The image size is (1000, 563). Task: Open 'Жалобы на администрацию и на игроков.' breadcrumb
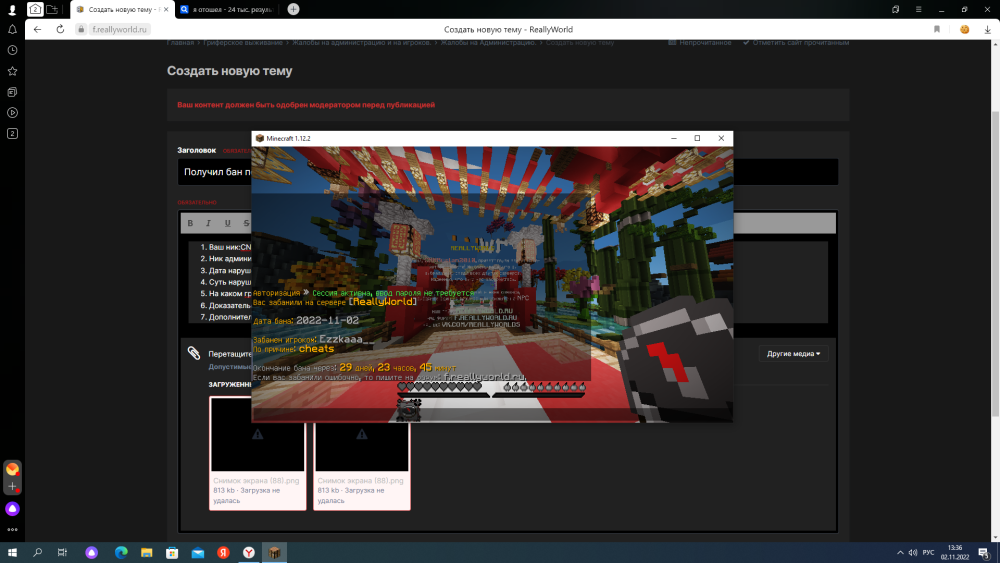click(361, 43)
